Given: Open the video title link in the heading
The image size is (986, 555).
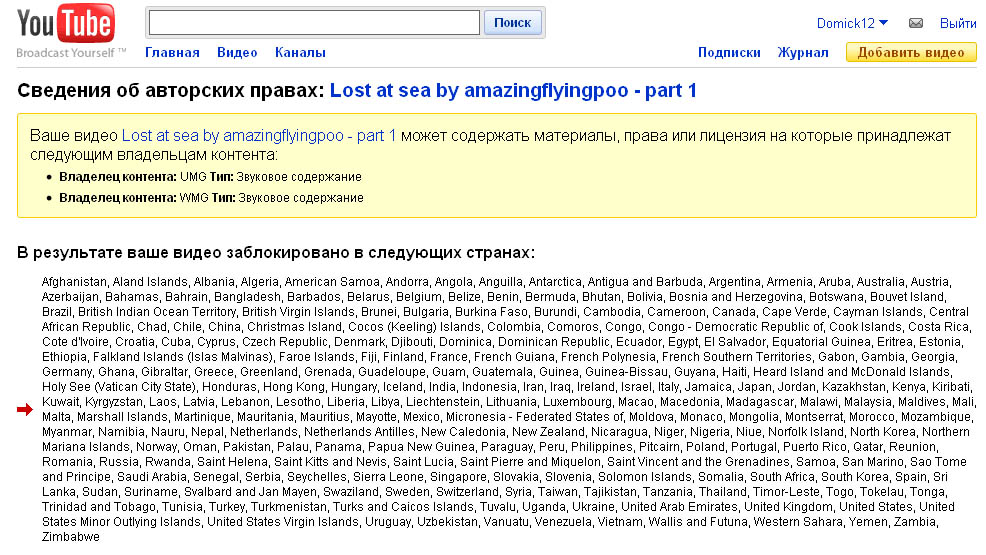Looking at the screenshot, I should pos(513,91).
